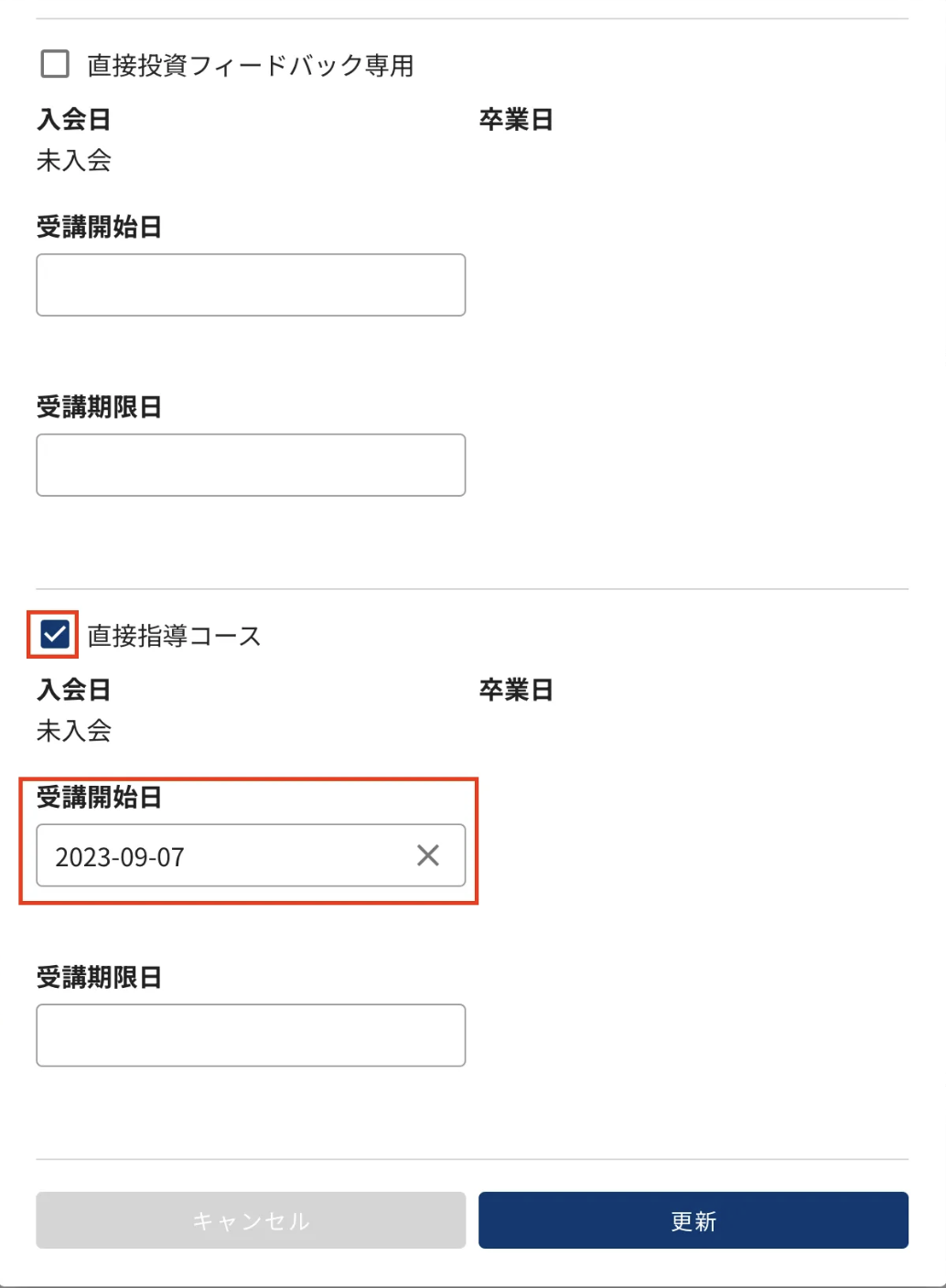Click the 入会日 heading in the top section
The height and width of the screenshot is (1288, 946).
73,118
